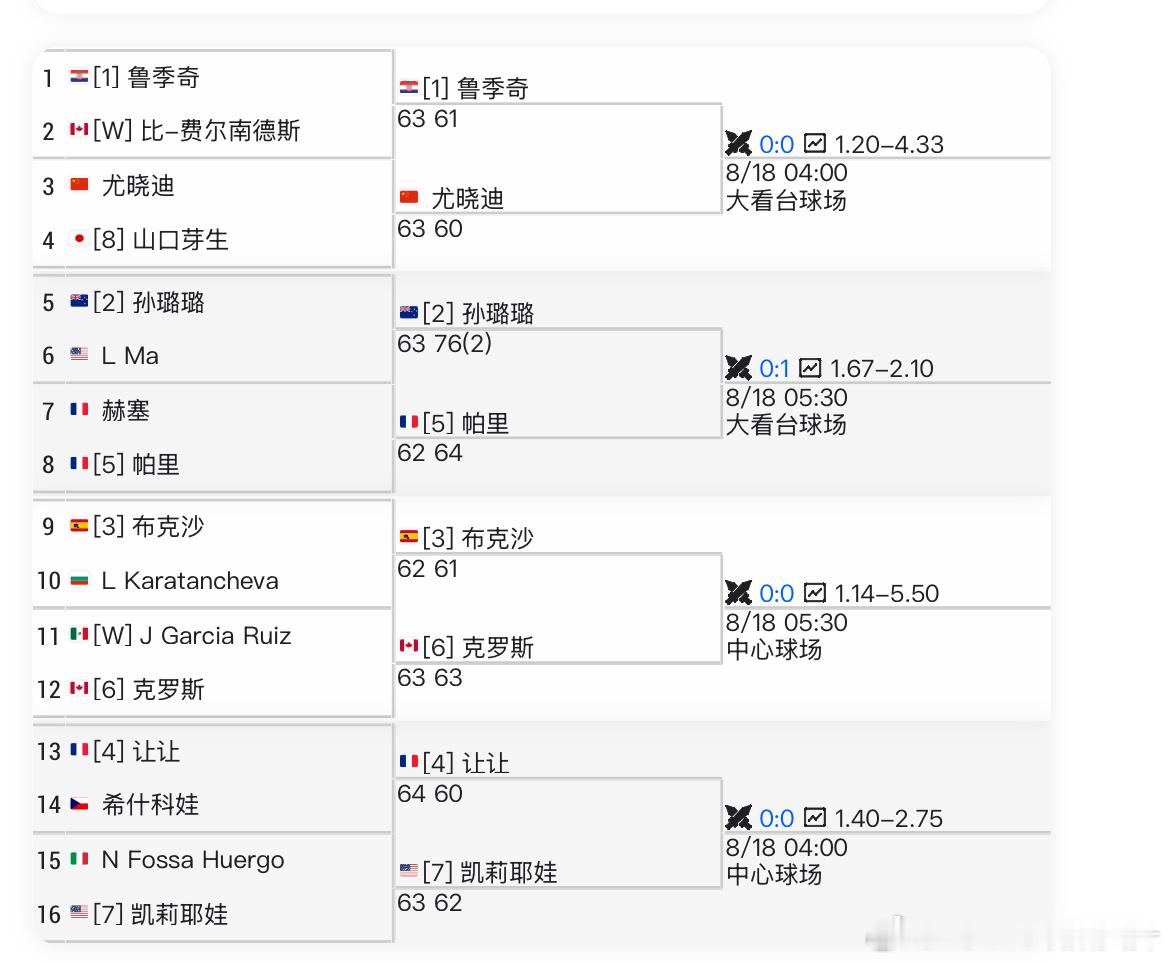Click swords icon beside 0:0 1.40–2.75
Viewport: 1170px width, 963px height.
pyautogui.click(x=738, y=818)
